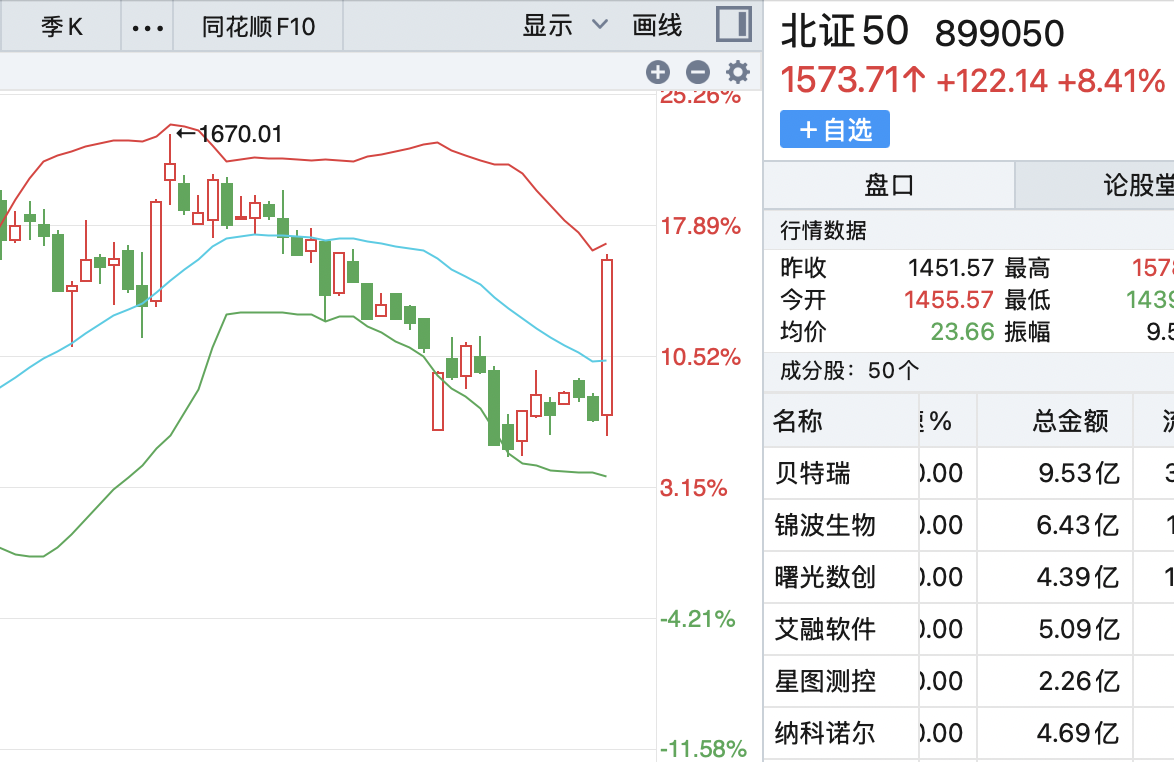The image size is (1174, 762).
Task: Select 贝特瑞 in the constituent list
Action: pyautogui.click(x=813, y=473)
